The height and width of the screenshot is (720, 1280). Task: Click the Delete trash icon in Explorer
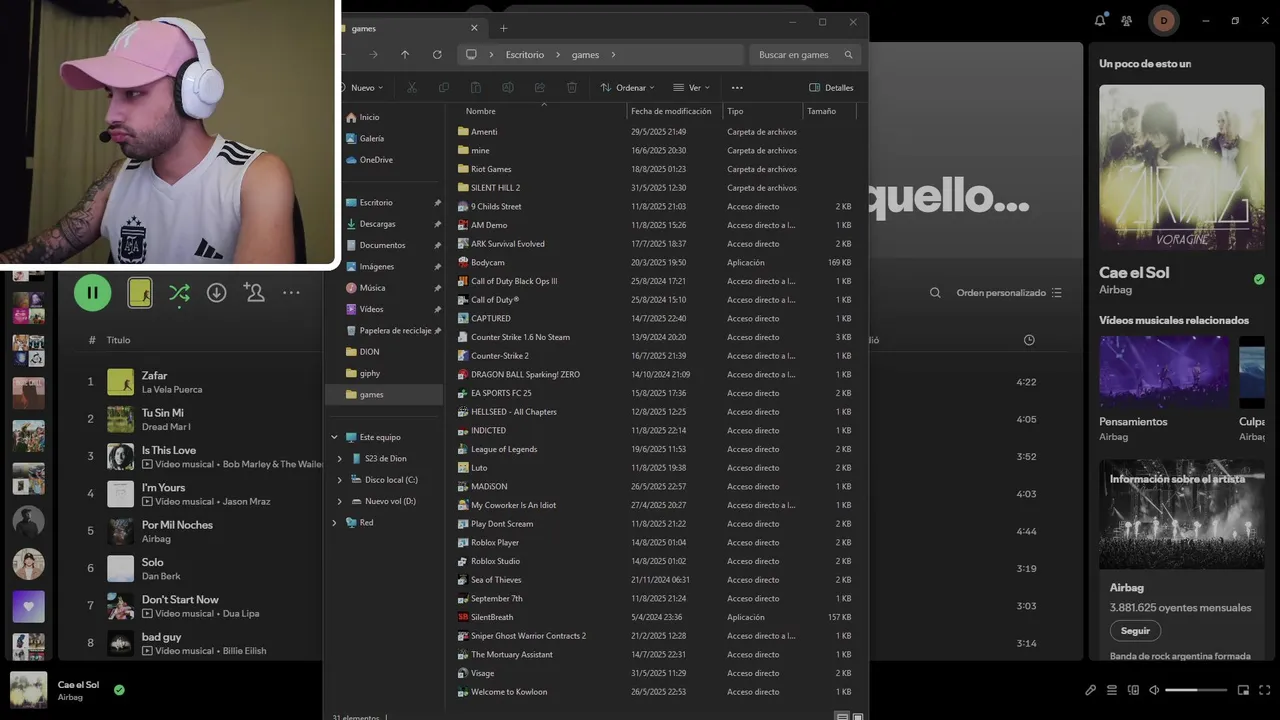click(572, 88)
